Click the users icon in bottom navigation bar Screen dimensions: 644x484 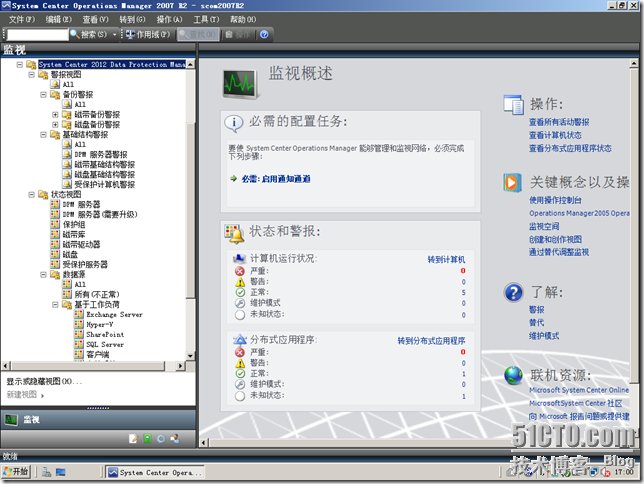tap(175, 439)
